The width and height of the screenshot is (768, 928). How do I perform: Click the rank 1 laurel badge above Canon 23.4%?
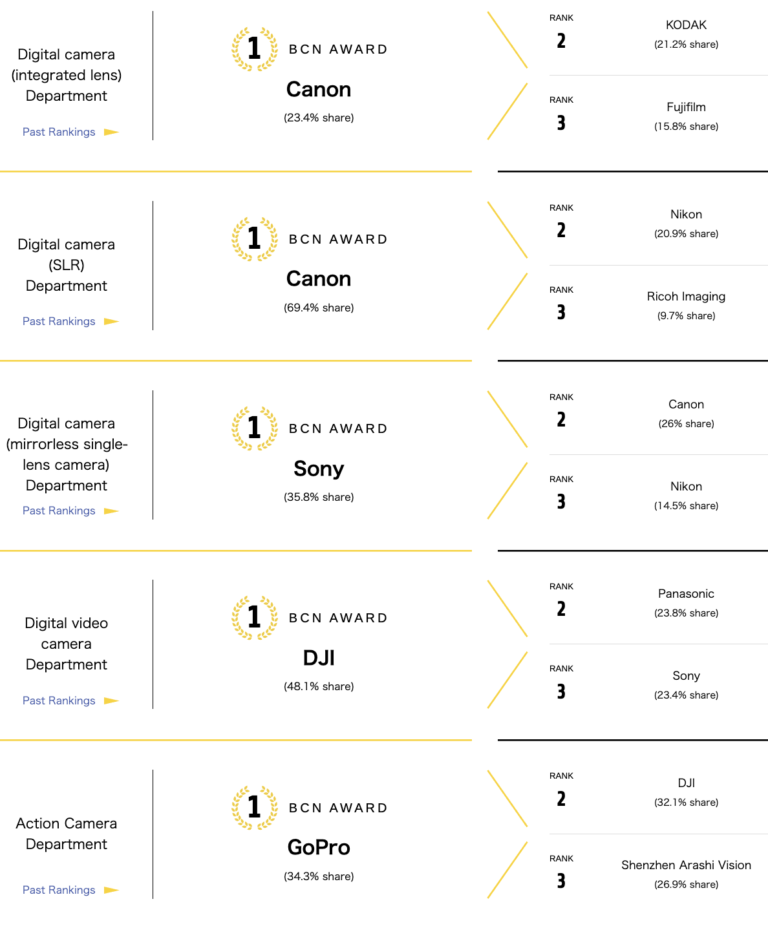tap(254, 49)
